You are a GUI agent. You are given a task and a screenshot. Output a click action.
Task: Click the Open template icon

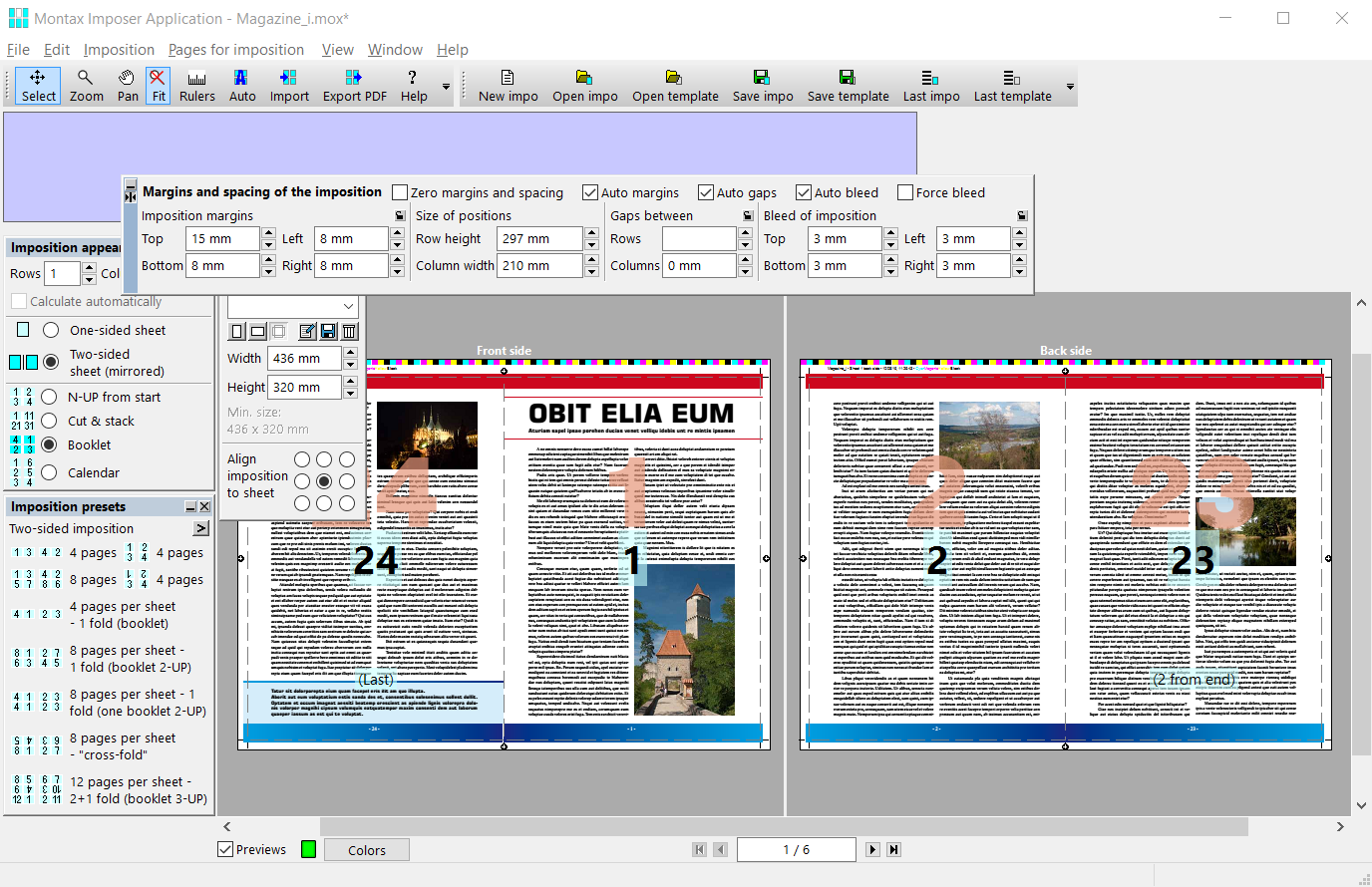[x=675, y=86]
